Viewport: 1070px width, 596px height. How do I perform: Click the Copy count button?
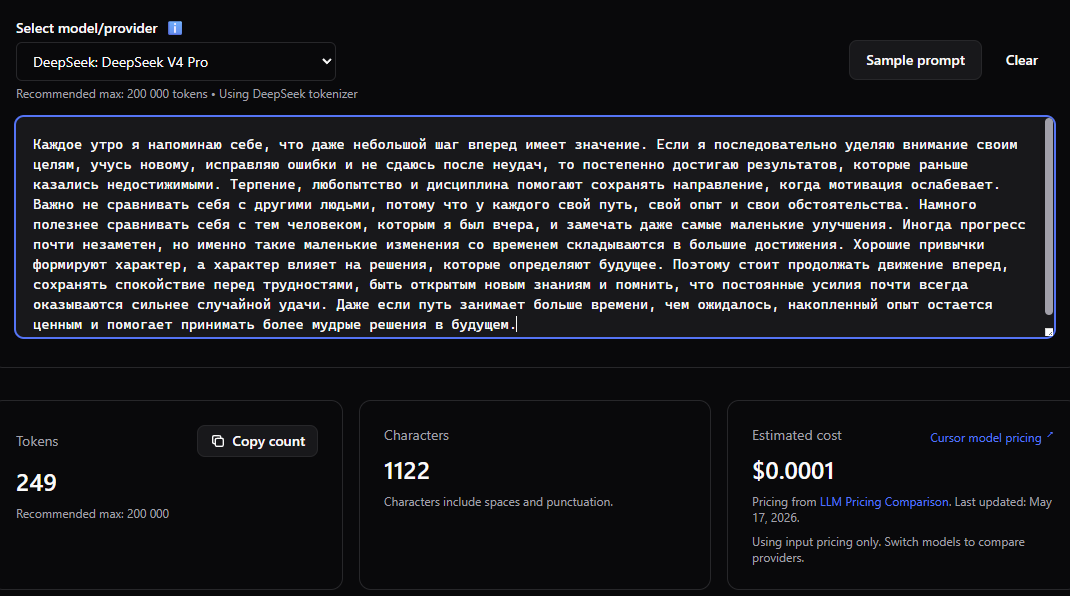[x=257, y=441]
